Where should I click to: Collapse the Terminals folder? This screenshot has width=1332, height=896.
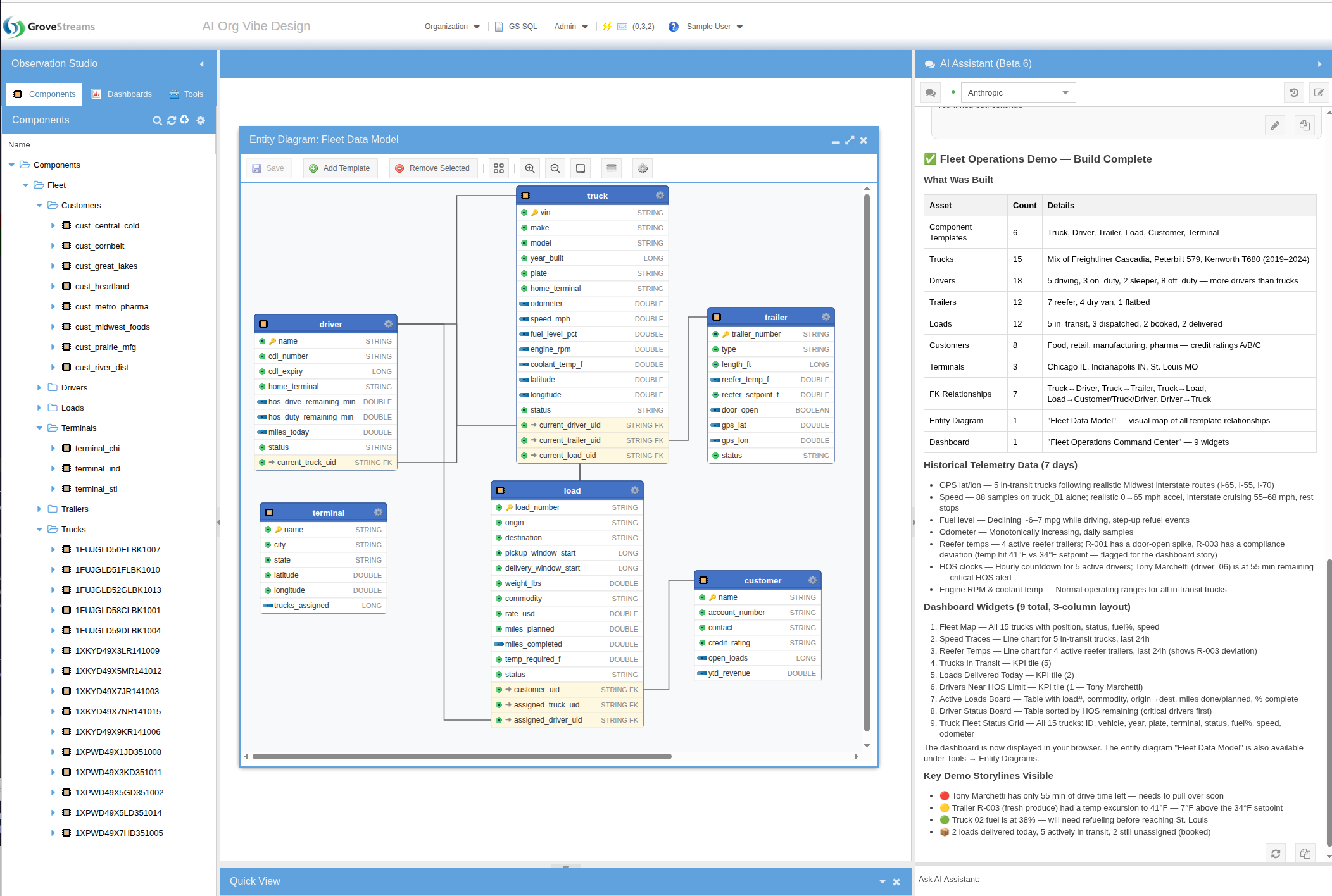(x=39, y=428)
